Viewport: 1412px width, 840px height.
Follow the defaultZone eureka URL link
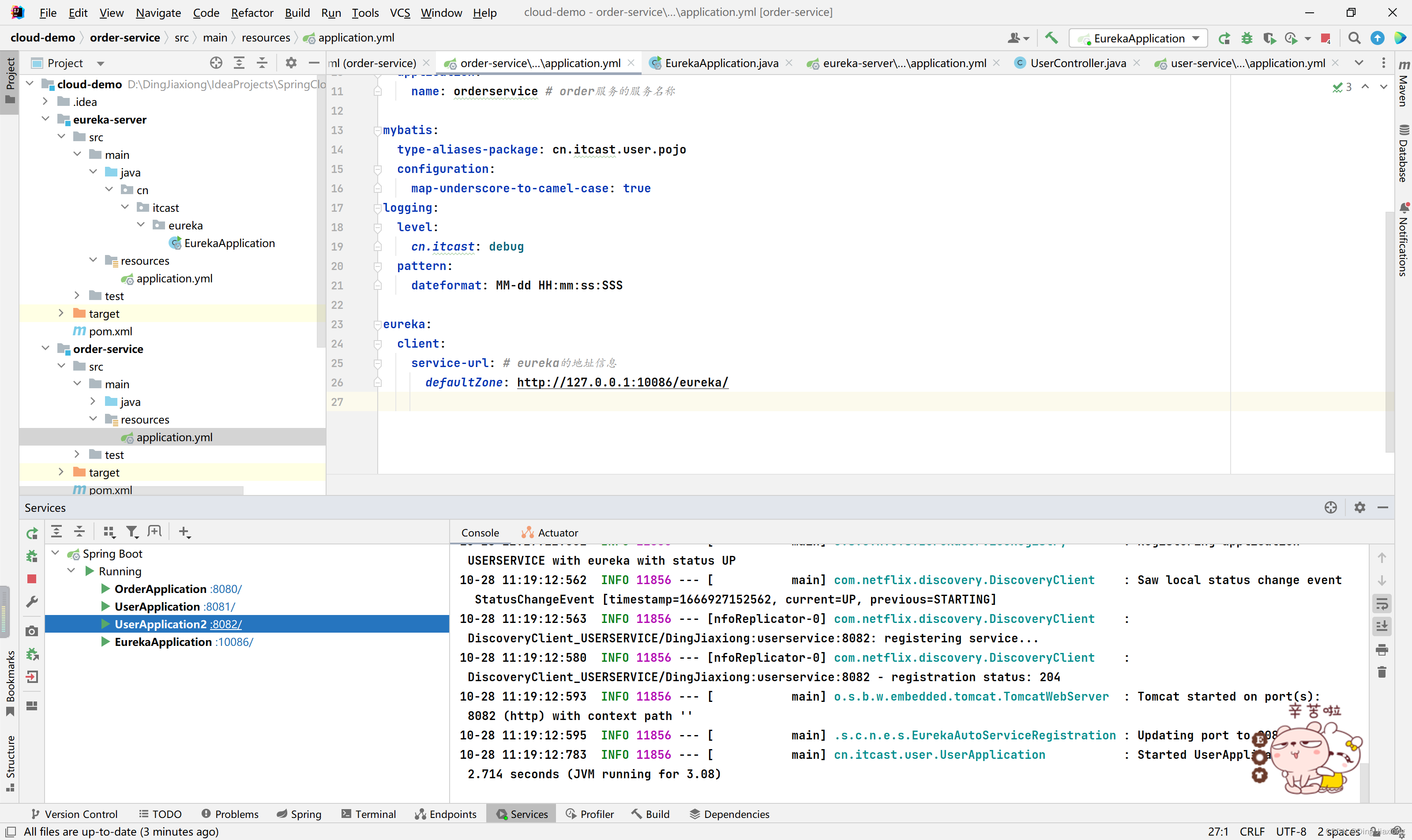click(622, 382)
